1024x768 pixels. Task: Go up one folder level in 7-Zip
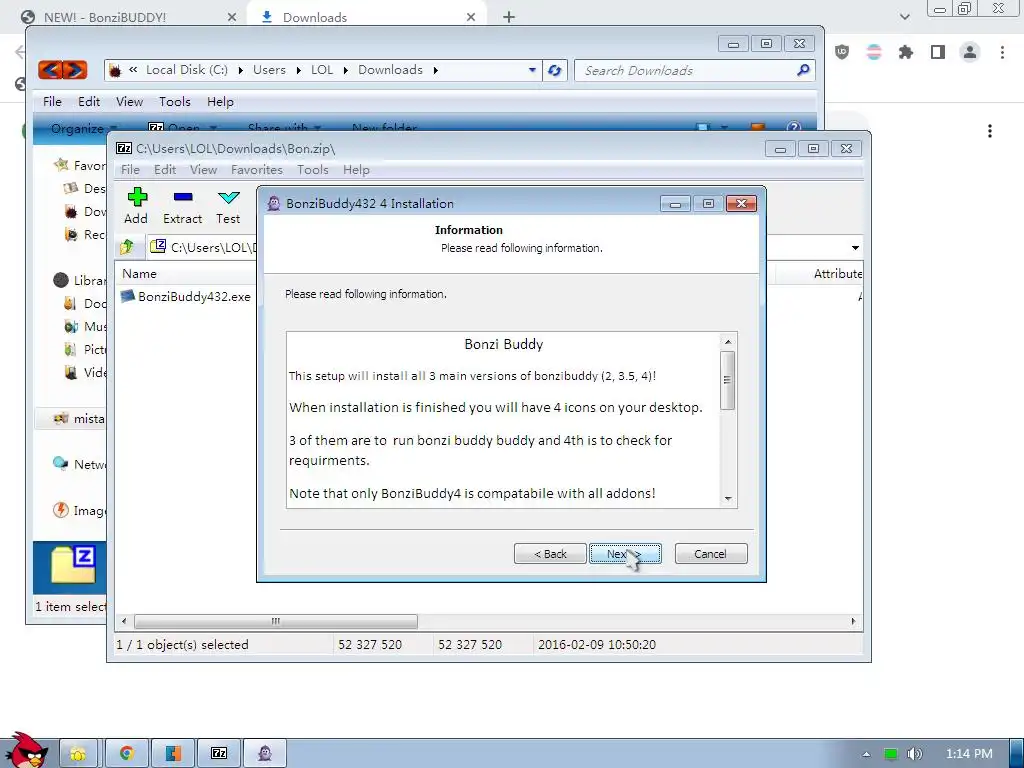127,247
